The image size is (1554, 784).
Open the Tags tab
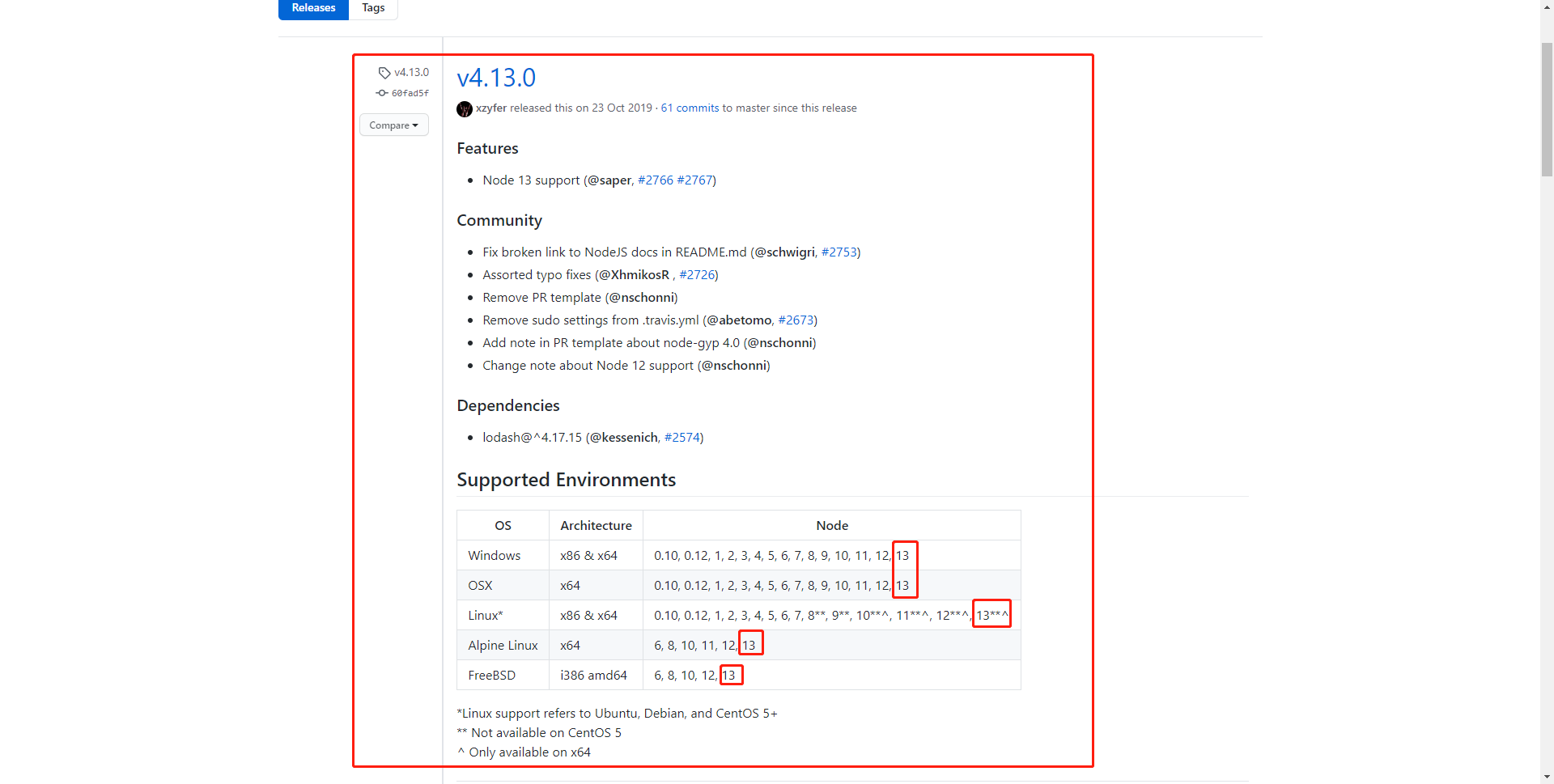coord(373,8)
